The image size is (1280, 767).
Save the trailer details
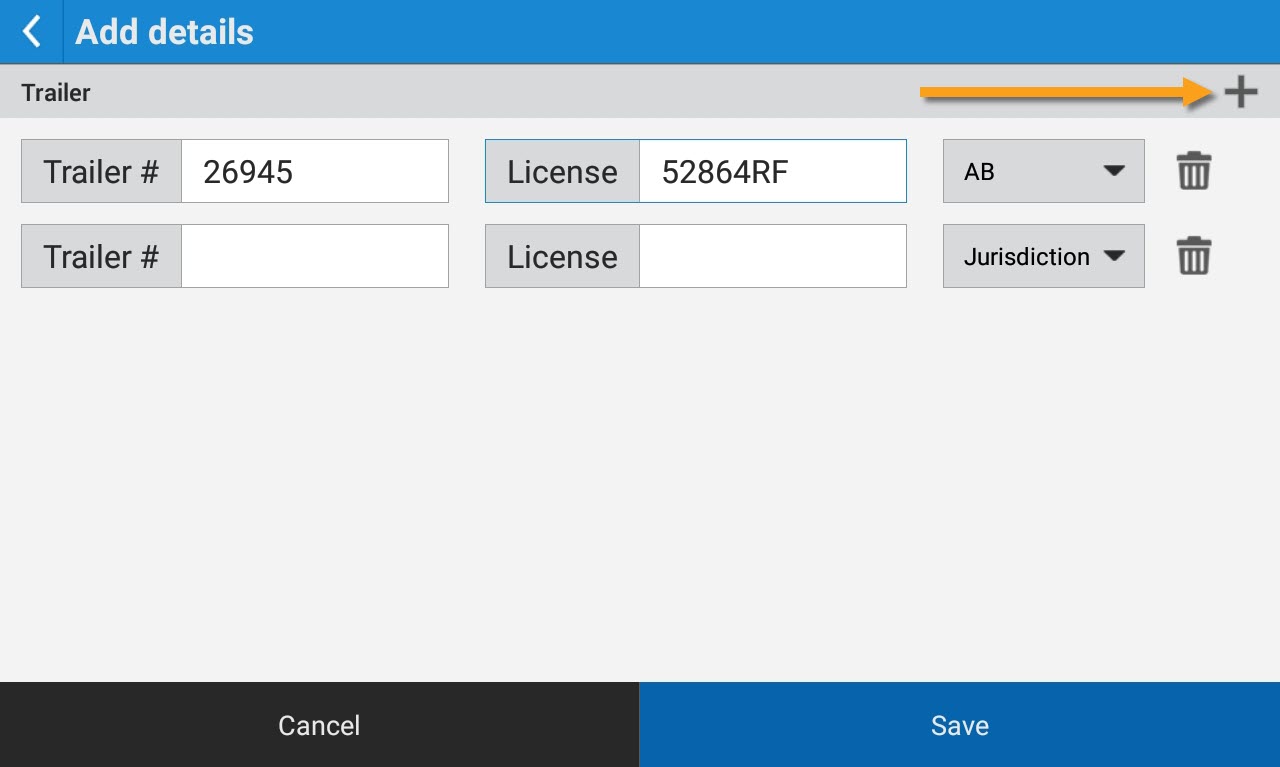coord(960,725)
